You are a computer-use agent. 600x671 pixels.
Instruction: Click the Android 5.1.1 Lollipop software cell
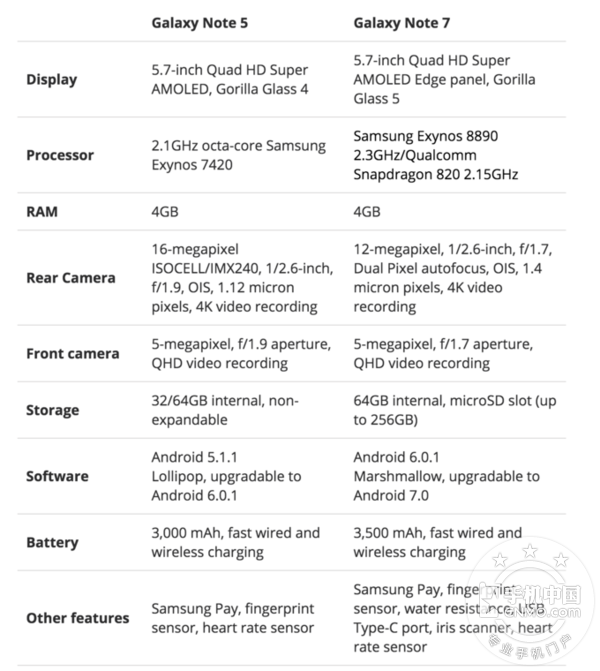click(x=226, y=476)
